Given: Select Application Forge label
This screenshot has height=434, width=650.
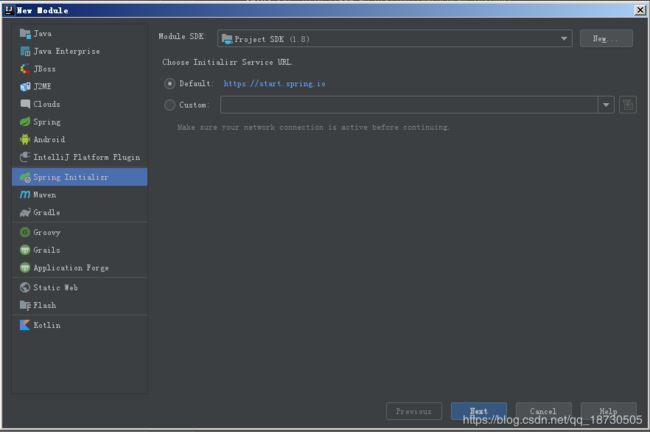Looking at the screenshot, I should pyautogui.click(x=71, y=268).
